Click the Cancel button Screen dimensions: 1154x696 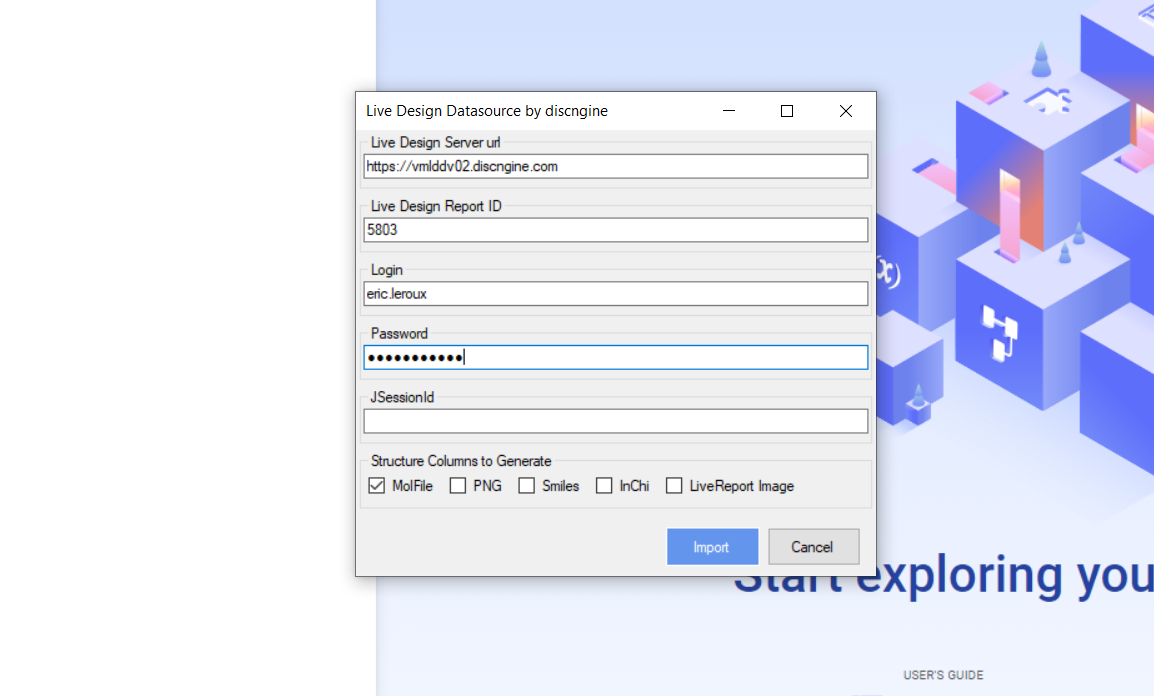point(813,546)
